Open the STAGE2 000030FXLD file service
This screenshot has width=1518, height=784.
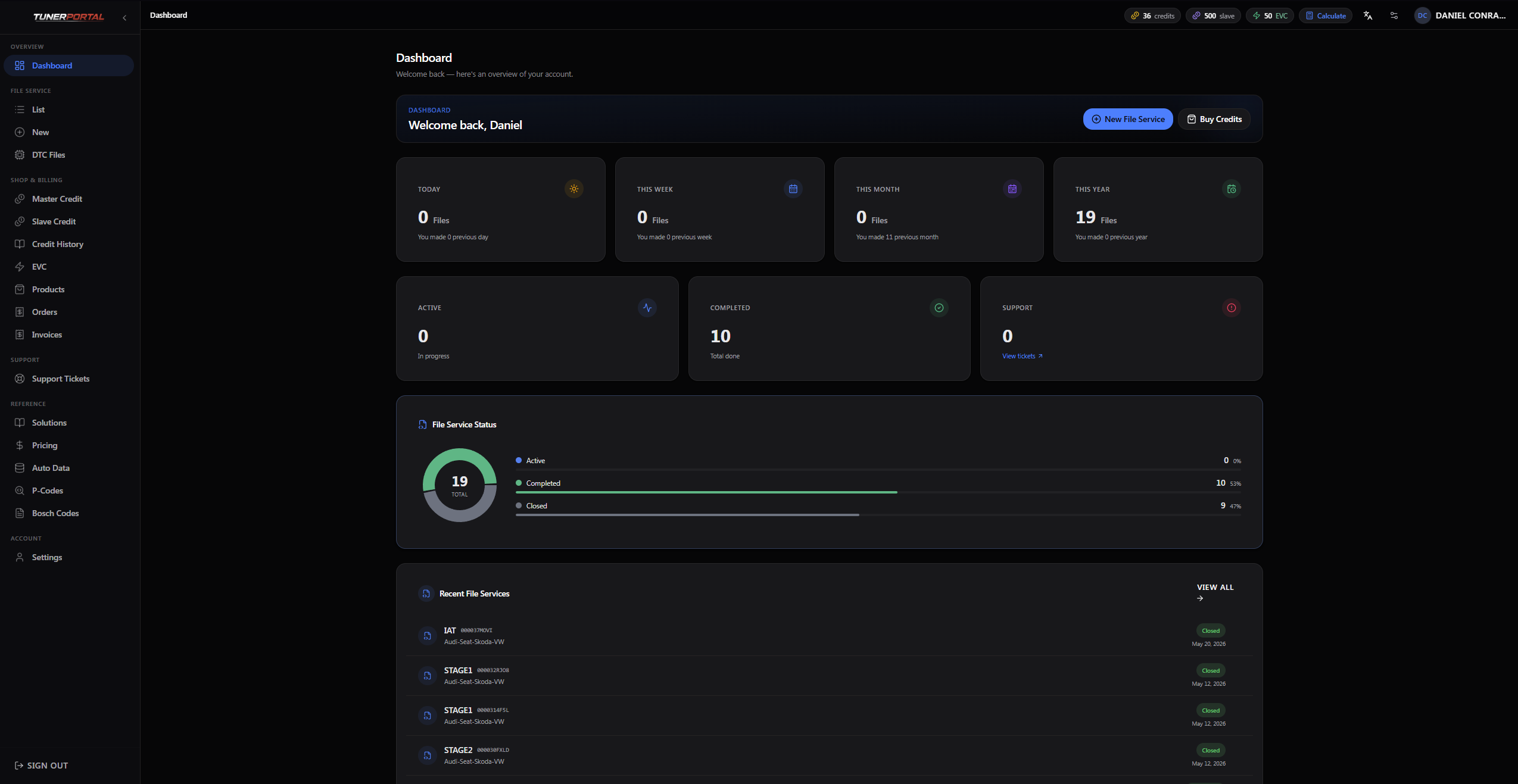[829, 755]
